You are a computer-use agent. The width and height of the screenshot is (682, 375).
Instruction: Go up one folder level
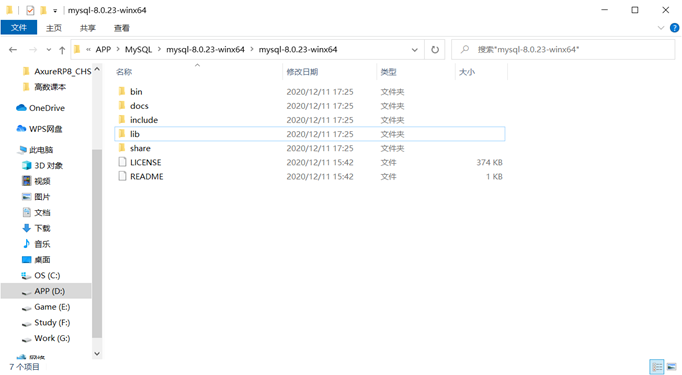tap(62, 50)
